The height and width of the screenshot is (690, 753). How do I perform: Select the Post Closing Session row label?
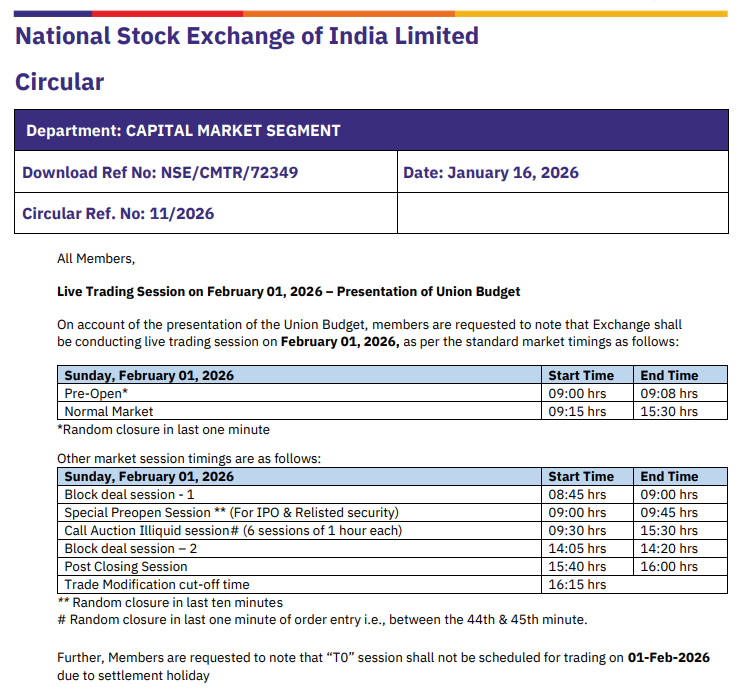[x=126, y=567]
